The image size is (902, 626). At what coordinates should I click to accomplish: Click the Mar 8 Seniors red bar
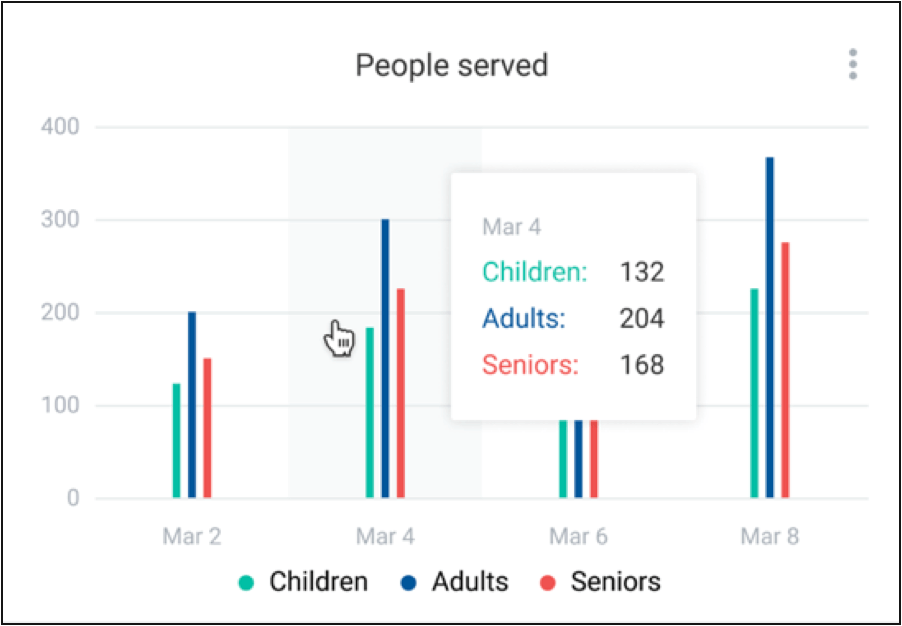(785, 370)
